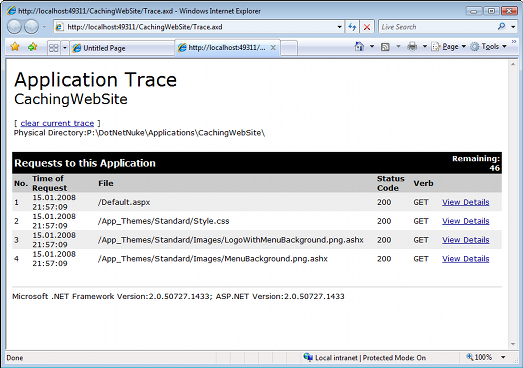View Details for Style.css request
This screenshot has height=368, width=523.
466,221
